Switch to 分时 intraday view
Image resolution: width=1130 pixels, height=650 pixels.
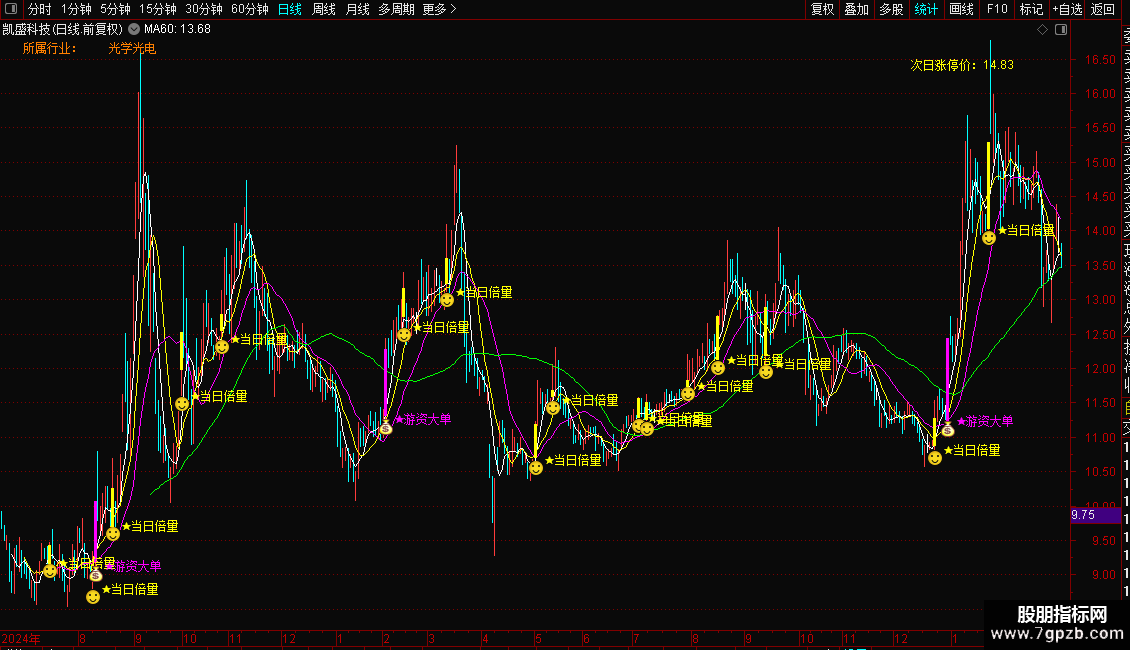(40, 9)
